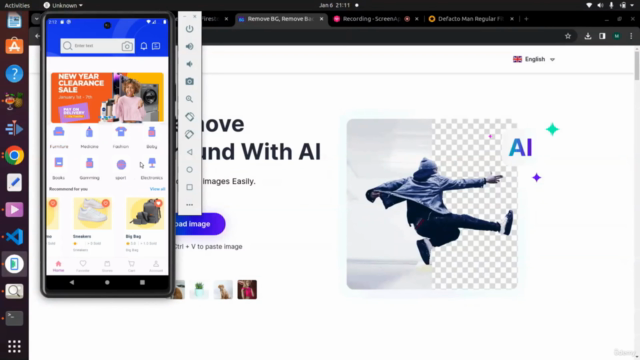Click Upload image button on webpage
The image size is (640, 360).
(200, 224)
